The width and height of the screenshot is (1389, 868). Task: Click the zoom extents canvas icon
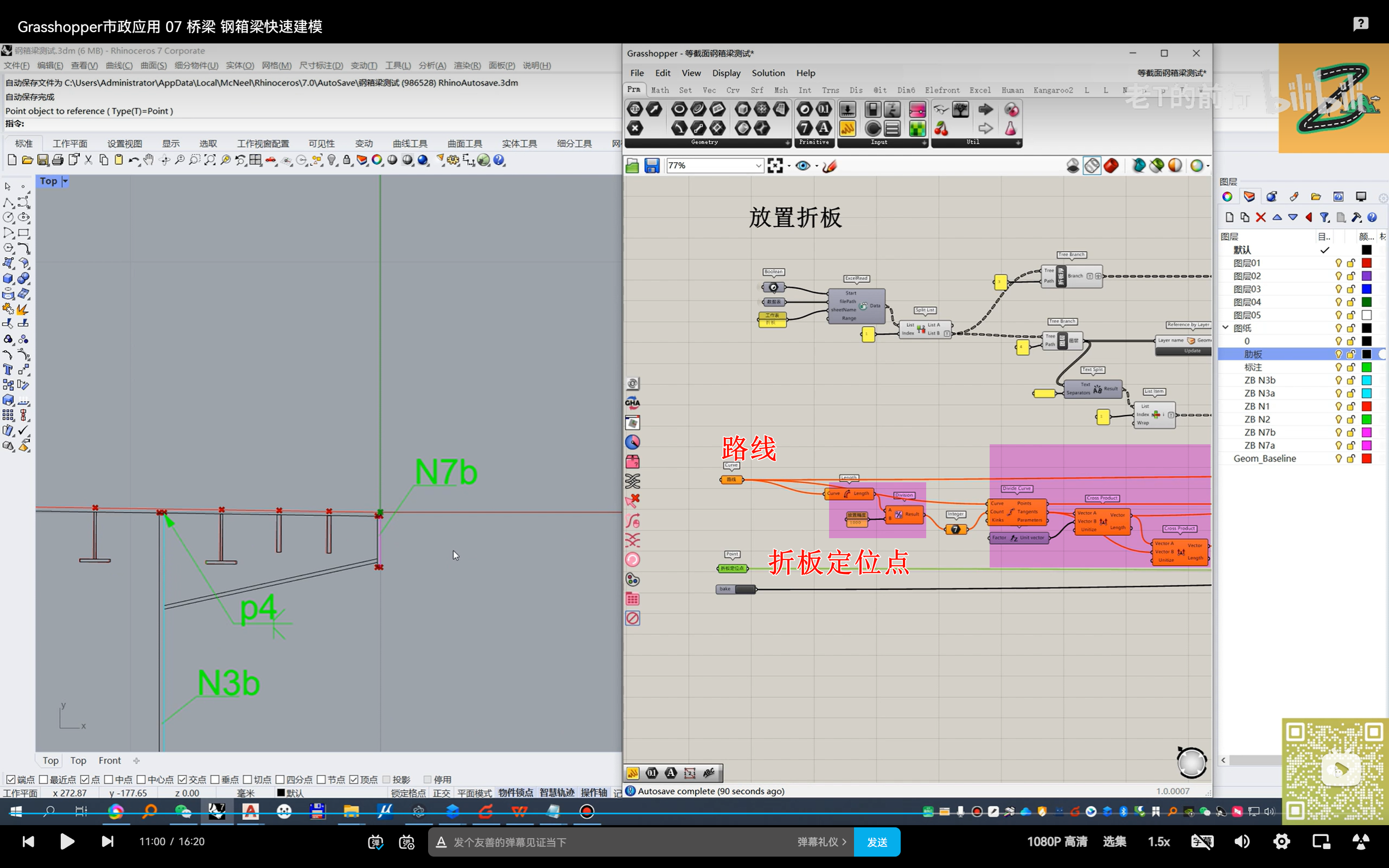(x=775, y=166)
